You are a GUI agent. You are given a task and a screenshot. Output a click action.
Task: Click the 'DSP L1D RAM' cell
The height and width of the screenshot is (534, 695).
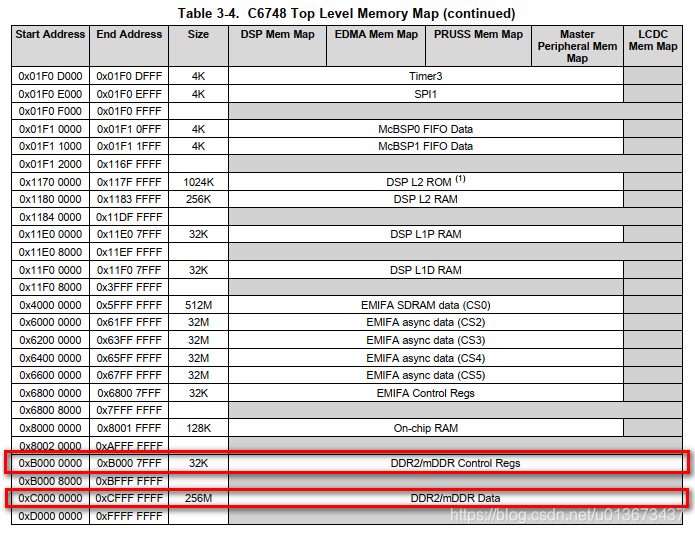point(426,270)
